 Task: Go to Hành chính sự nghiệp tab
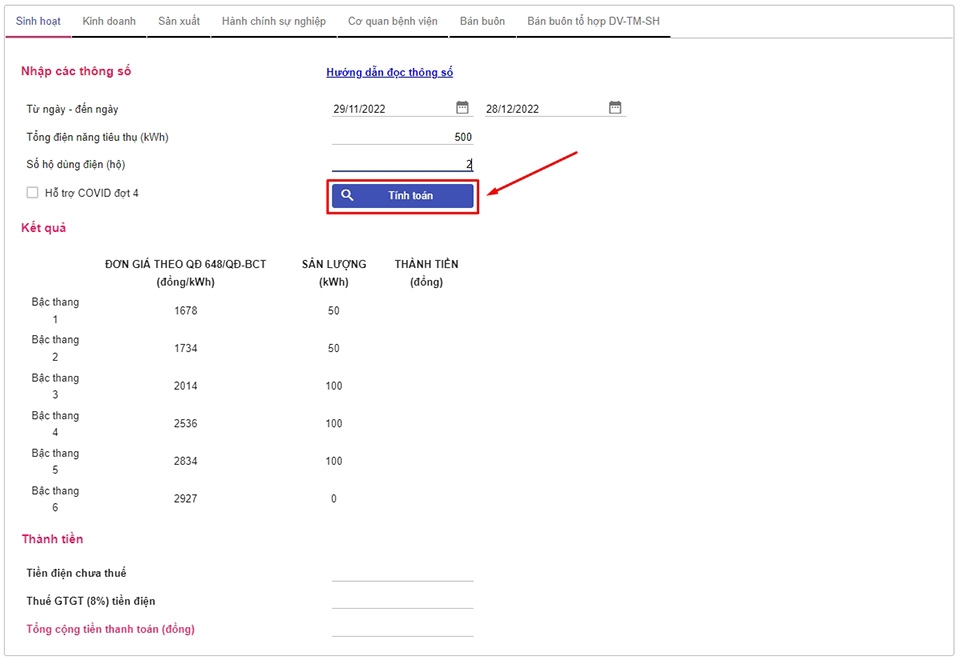[x=273, y=21]
